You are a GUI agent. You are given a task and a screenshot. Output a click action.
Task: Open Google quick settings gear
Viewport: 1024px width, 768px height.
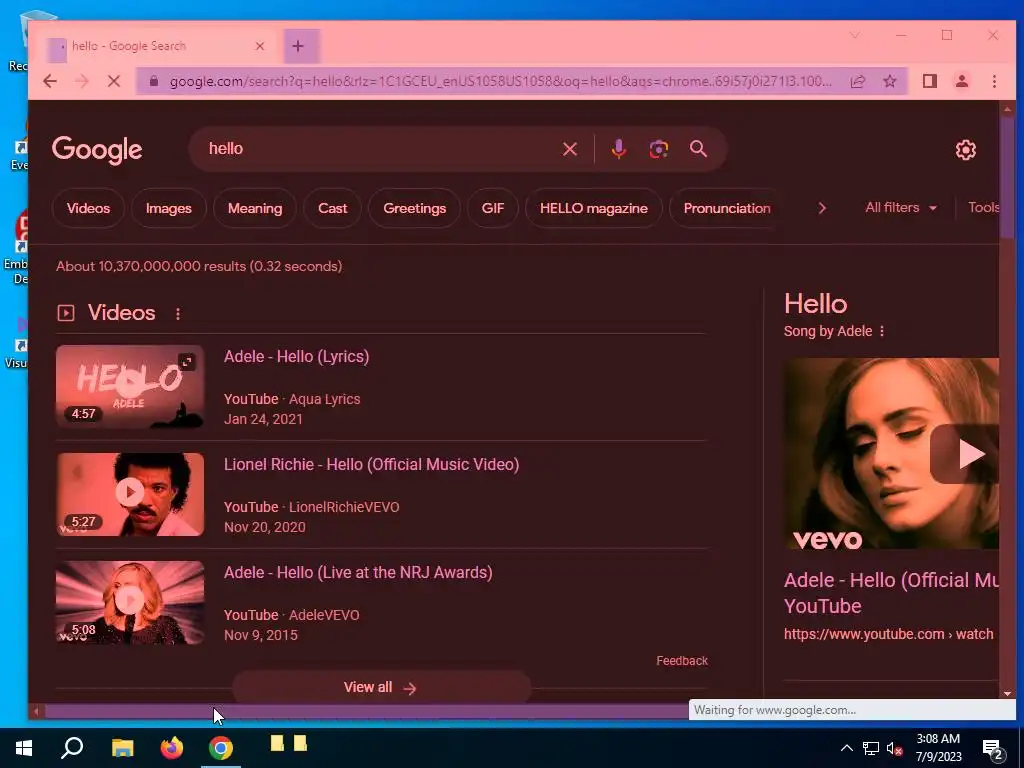click(965, 150)
